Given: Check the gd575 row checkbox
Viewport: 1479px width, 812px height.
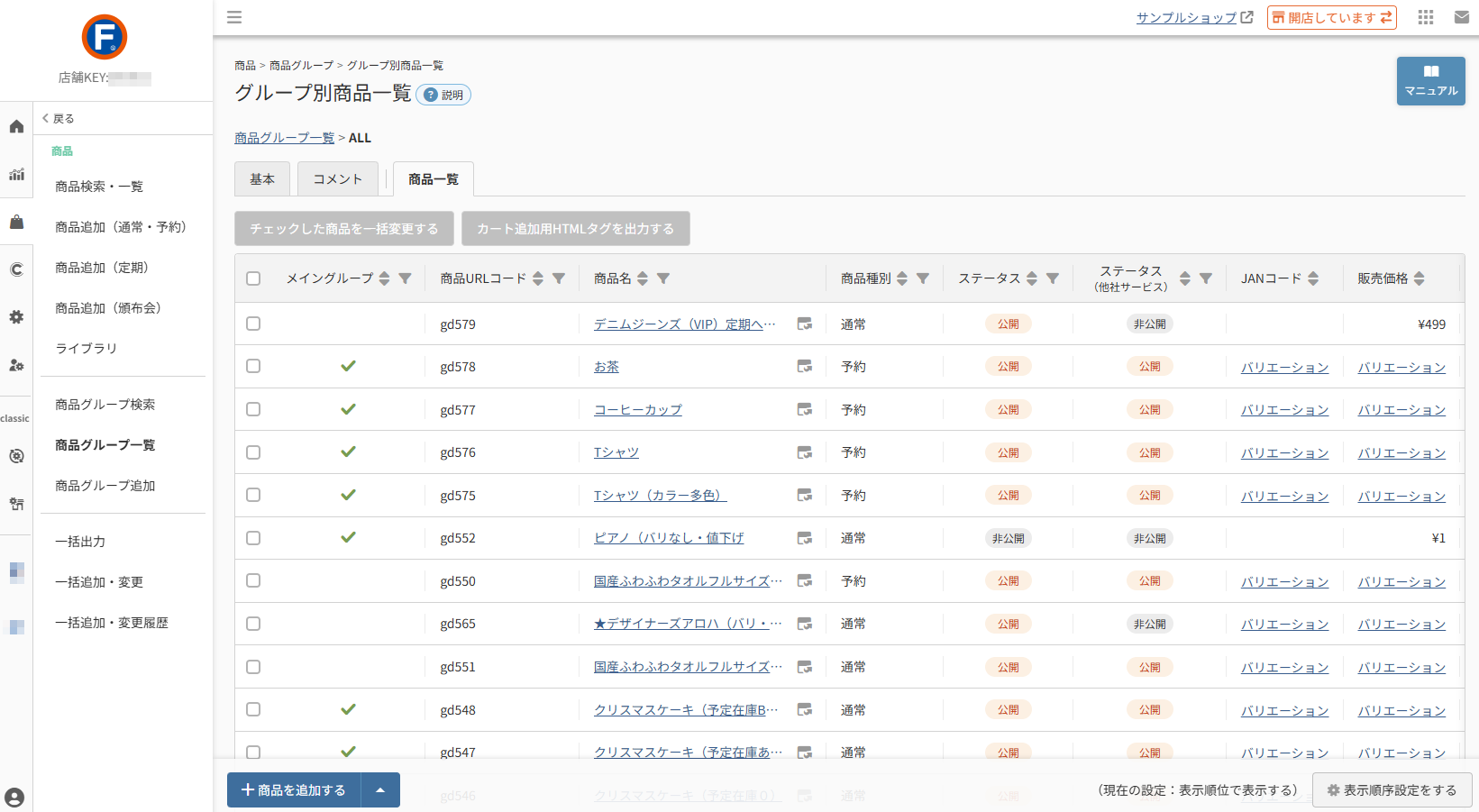Looking at the screenshot, I should pos(253,495).
